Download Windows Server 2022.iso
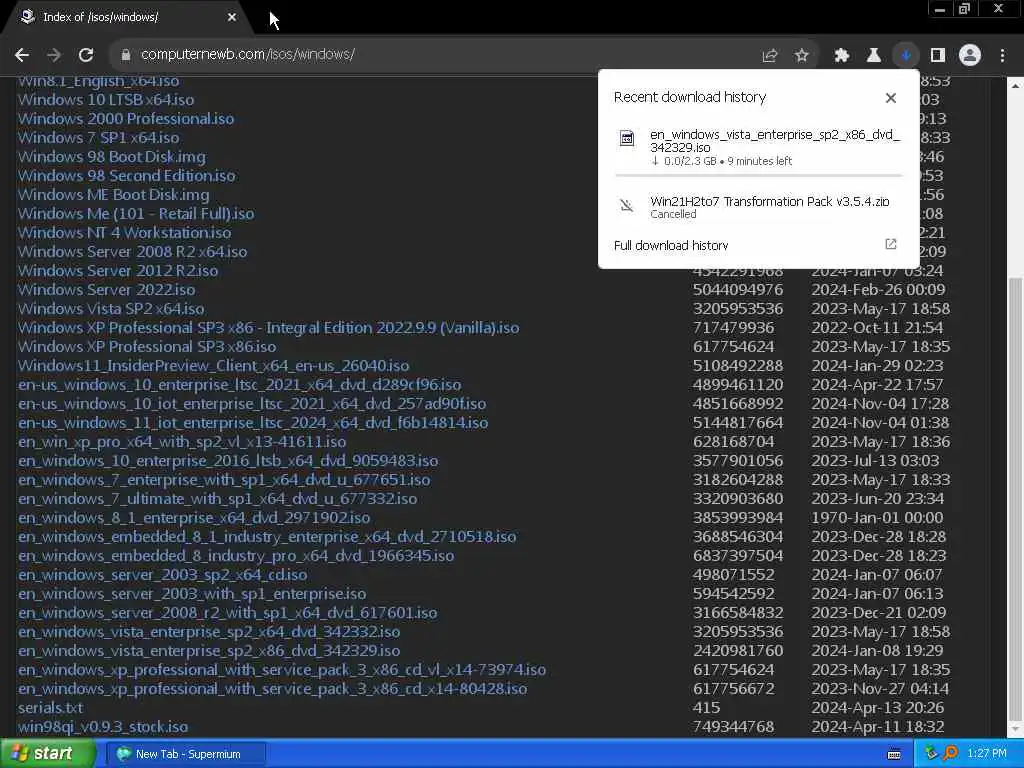 coord(106,289)
